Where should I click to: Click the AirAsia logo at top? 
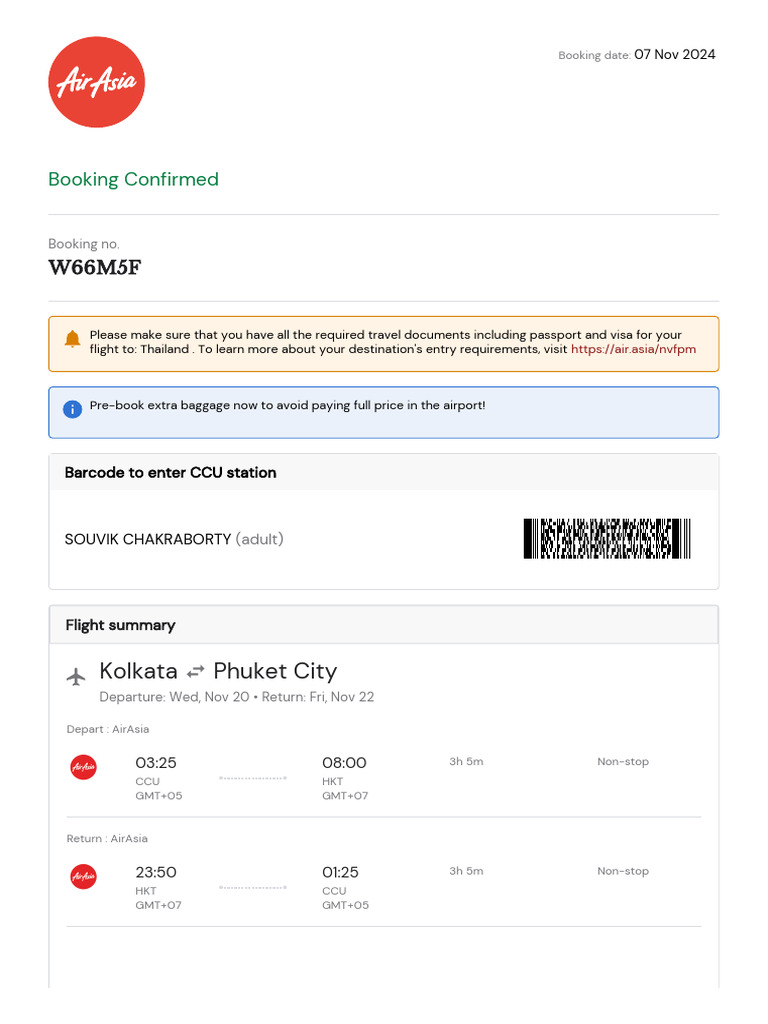coord(96,82)
